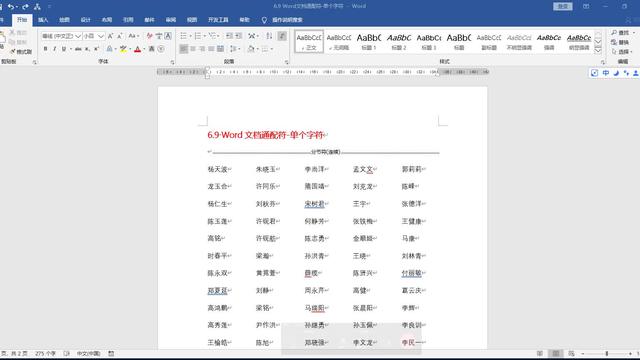Viewport: 640px width, 360px height.
Task: Click the Multilevel List icon
Action: (212, 36)
